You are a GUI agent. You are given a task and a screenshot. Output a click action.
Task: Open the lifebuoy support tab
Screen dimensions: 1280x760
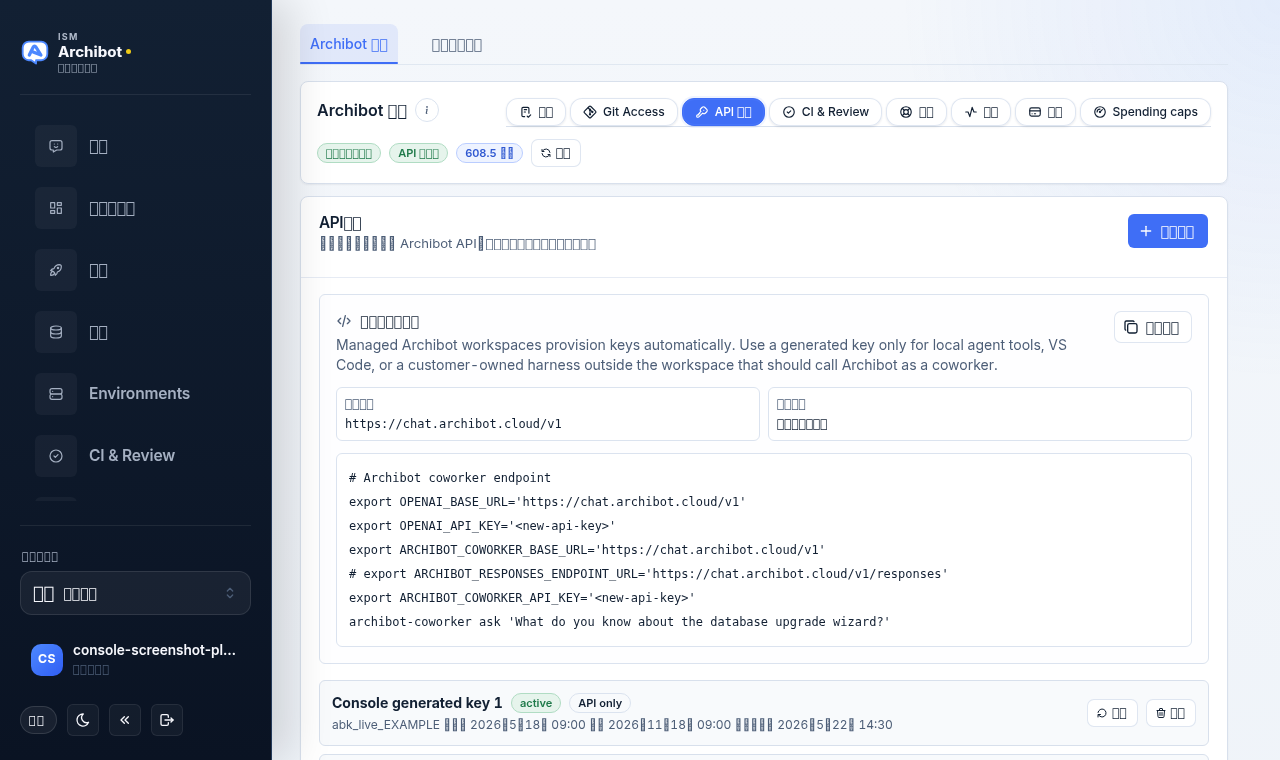tap(916, 112)
